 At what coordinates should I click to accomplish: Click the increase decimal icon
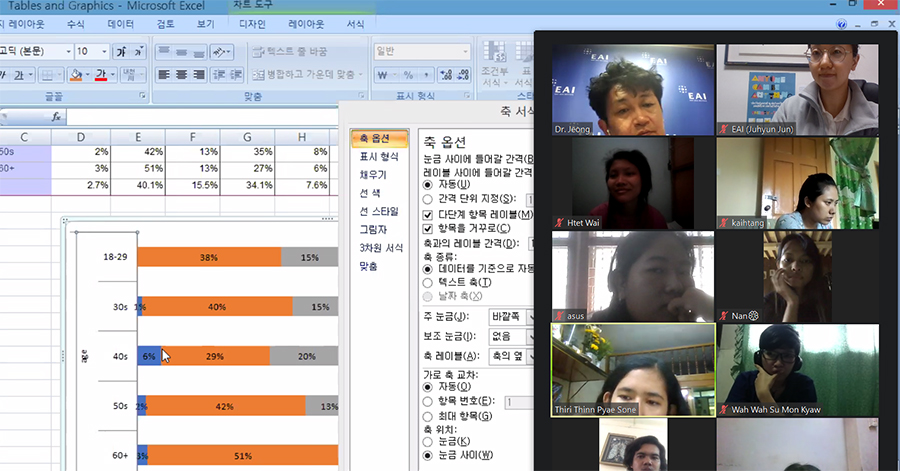[x=445, y=75]
